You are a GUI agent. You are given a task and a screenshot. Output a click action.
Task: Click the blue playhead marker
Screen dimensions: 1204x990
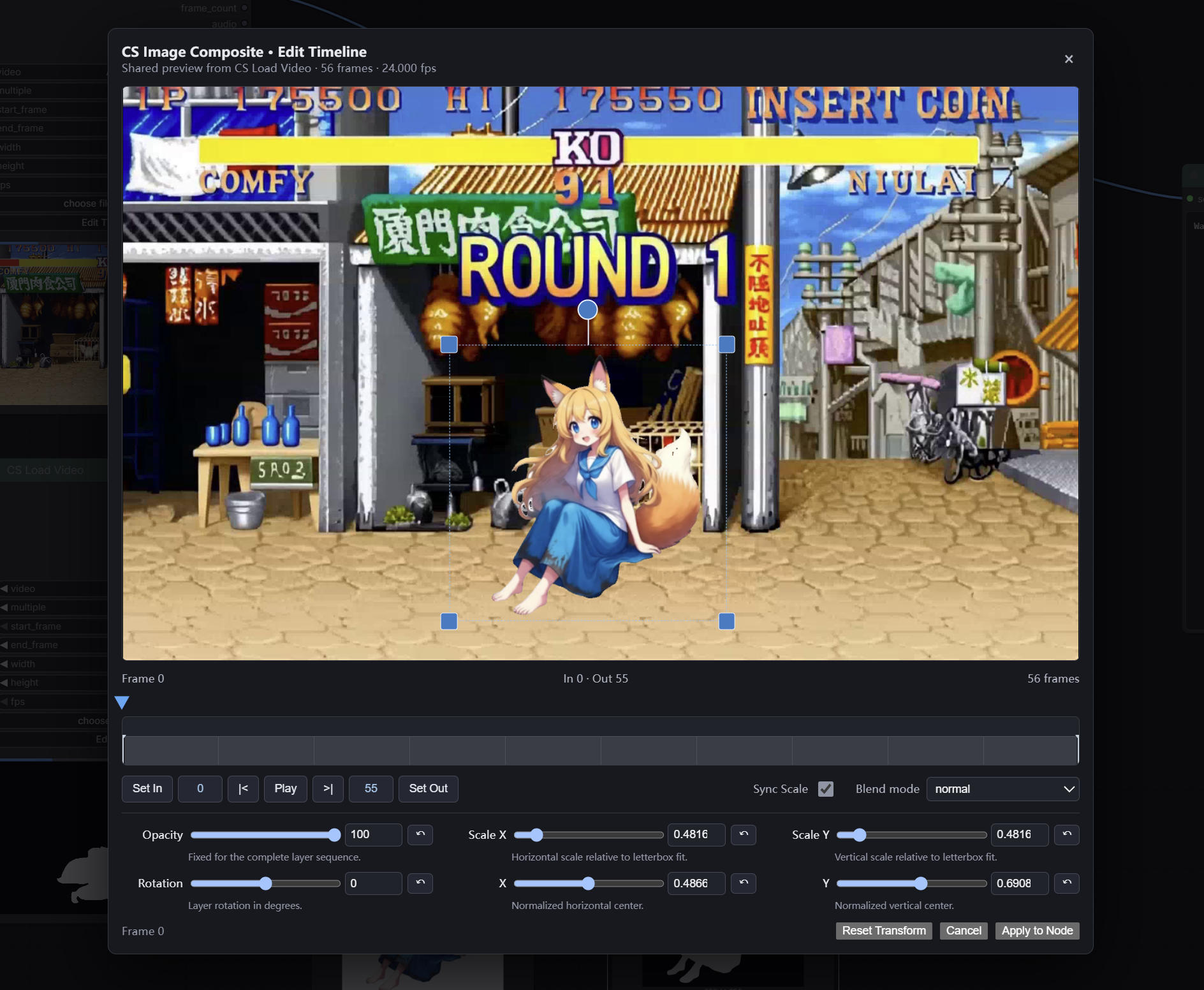122,702
